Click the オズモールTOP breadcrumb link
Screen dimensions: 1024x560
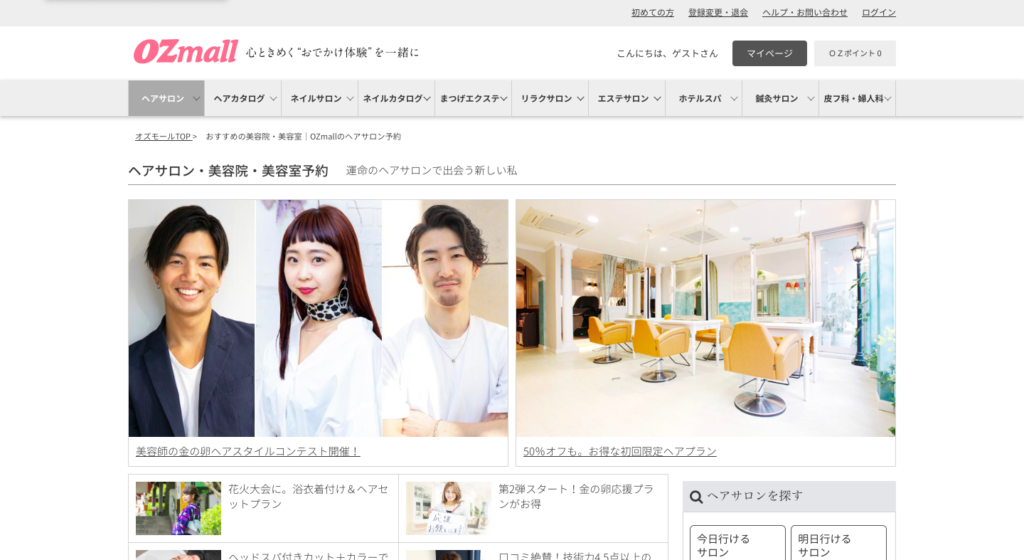[x=163, y=136]
